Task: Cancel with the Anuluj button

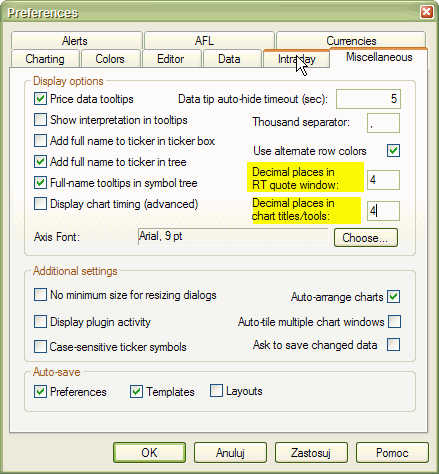Action: pos(230,452)
